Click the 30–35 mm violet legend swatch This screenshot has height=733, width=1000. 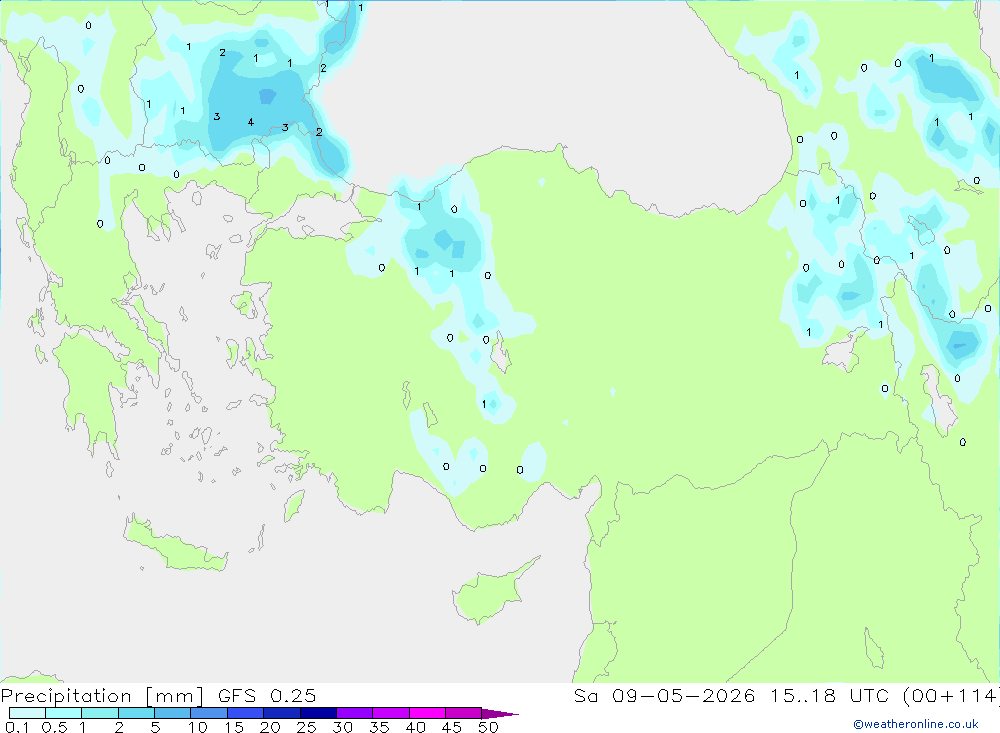click(355, 713)
